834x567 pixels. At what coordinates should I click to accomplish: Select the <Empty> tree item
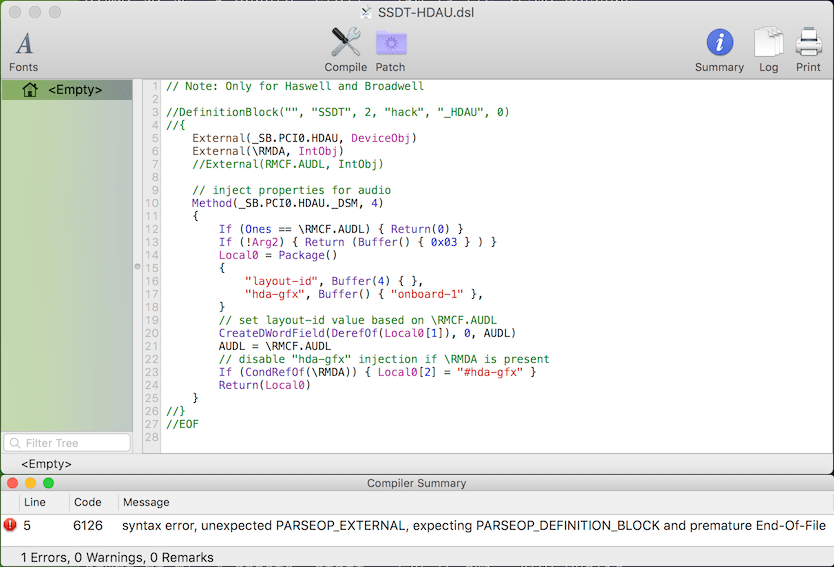67,90
